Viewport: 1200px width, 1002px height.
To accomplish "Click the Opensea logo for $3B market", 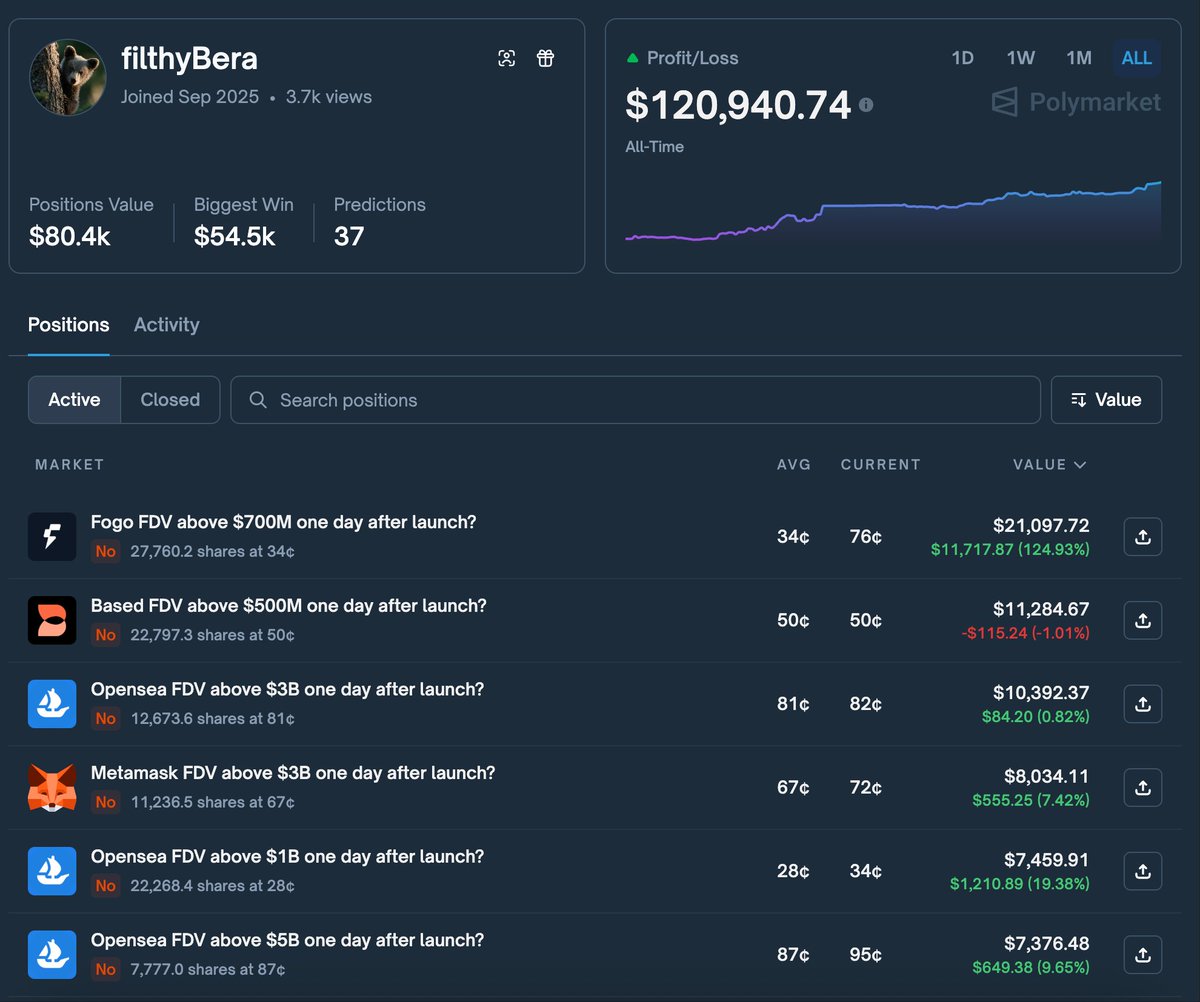I will click(52, 703).
